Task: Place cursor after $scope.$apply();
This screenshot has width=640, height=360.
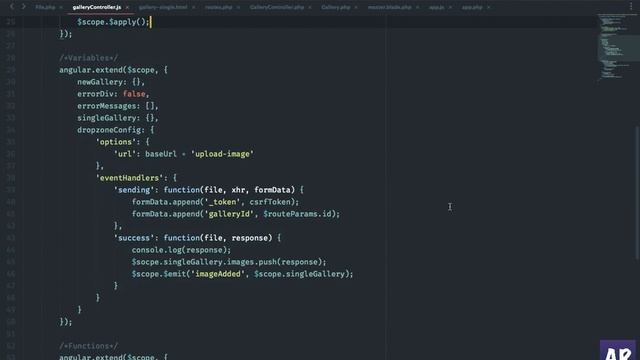Action: coord(151,22)
